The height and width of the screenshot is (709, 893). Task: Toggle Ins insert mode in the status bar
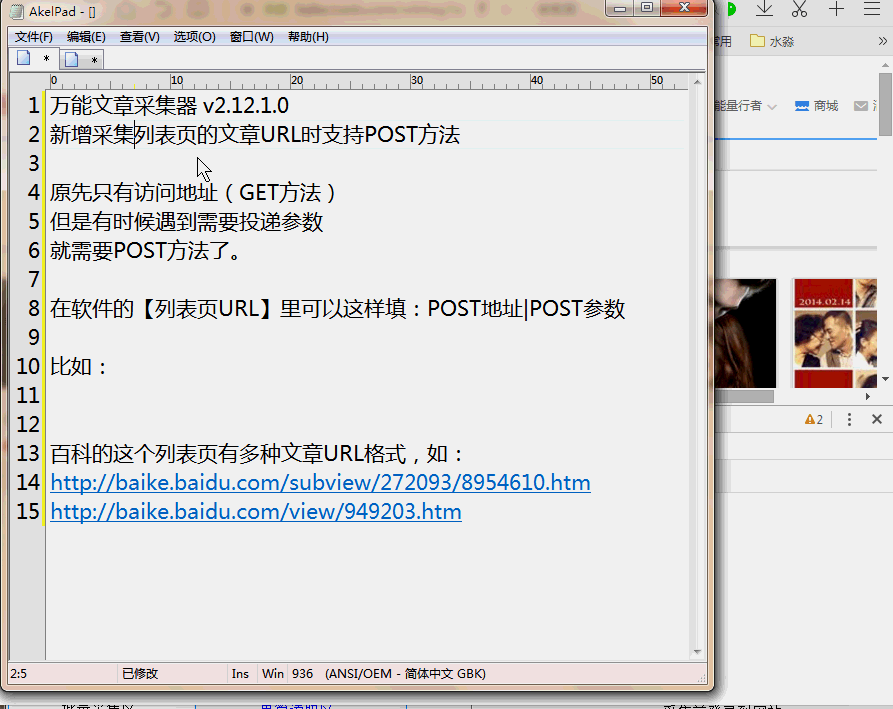240,674
